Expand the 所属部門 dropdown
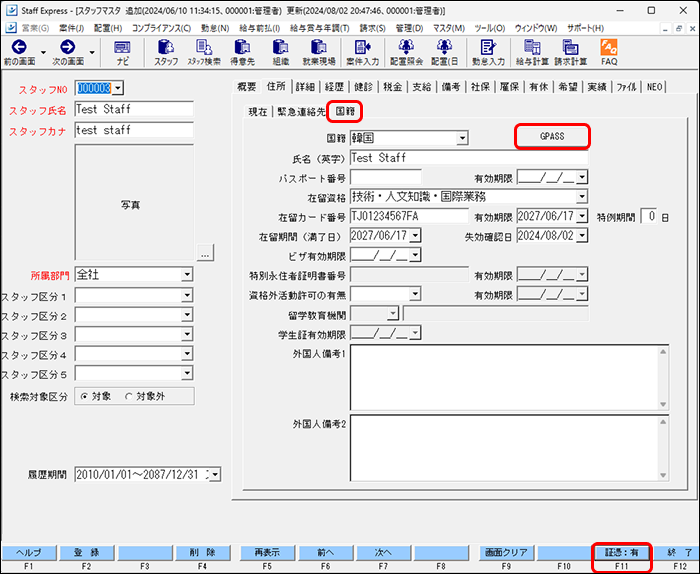Screen dimensions: 700x574 [187, 275]
